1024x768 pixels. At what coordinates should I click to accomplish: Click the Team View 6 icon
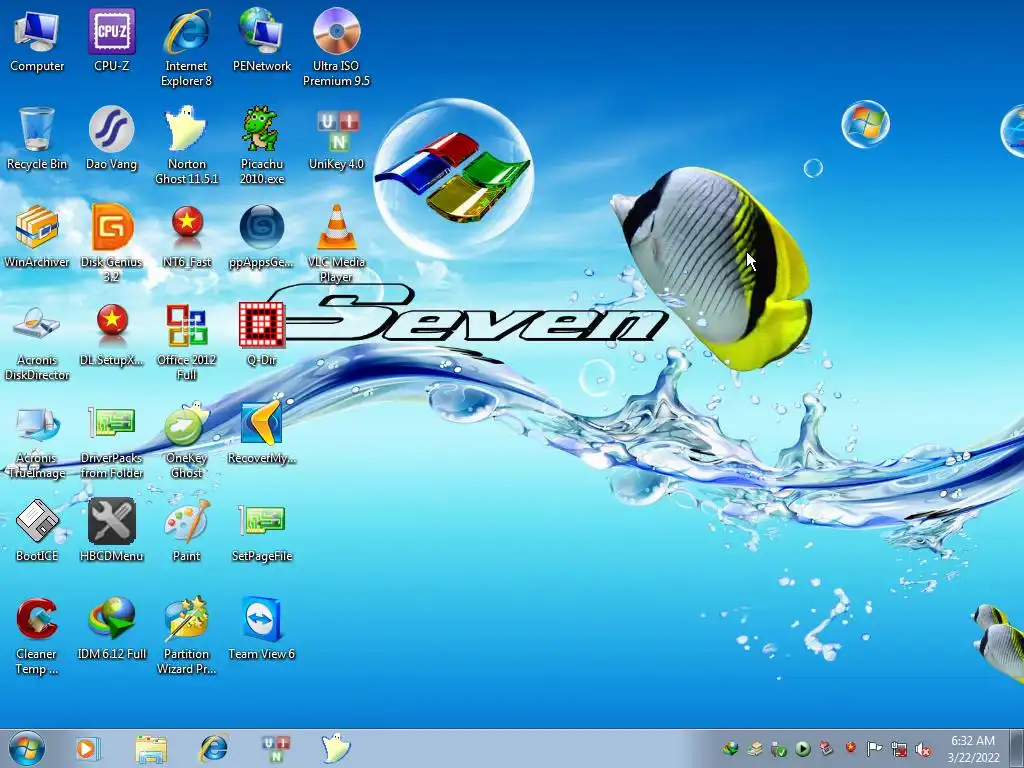(x=262, y=630)
